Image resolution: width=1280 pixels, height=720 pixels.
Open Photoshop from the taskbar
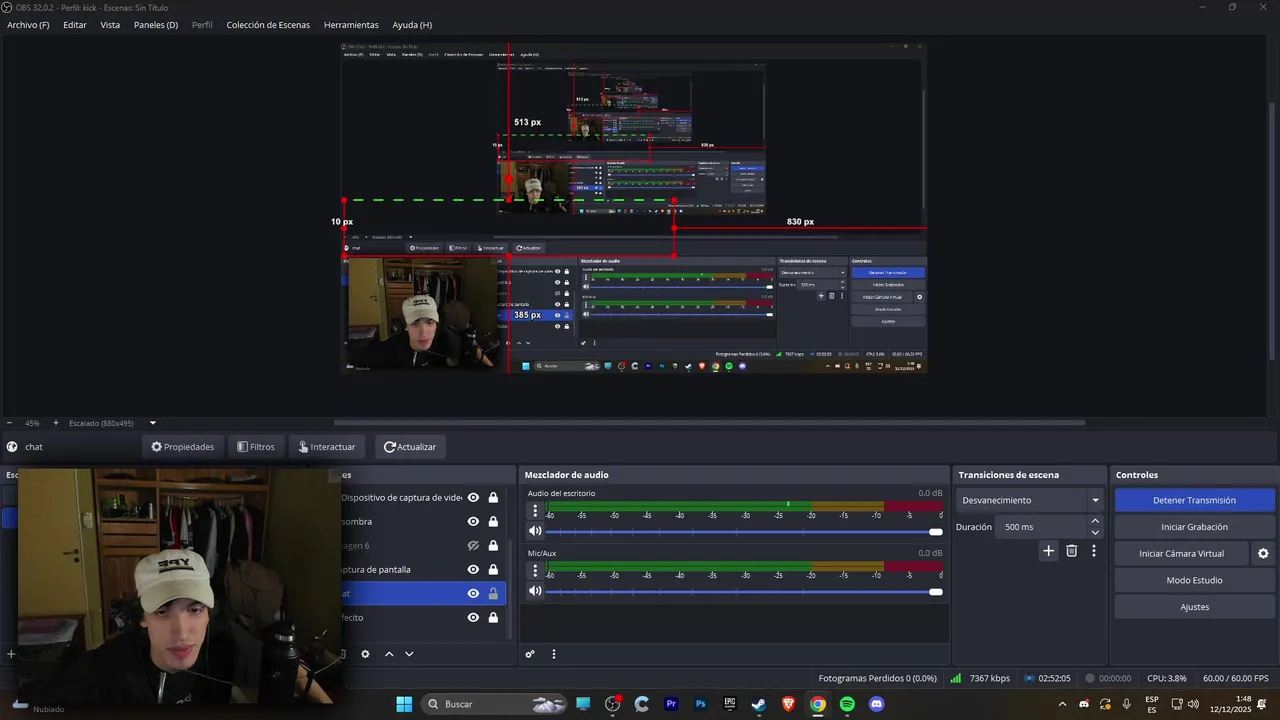(701, 704)
